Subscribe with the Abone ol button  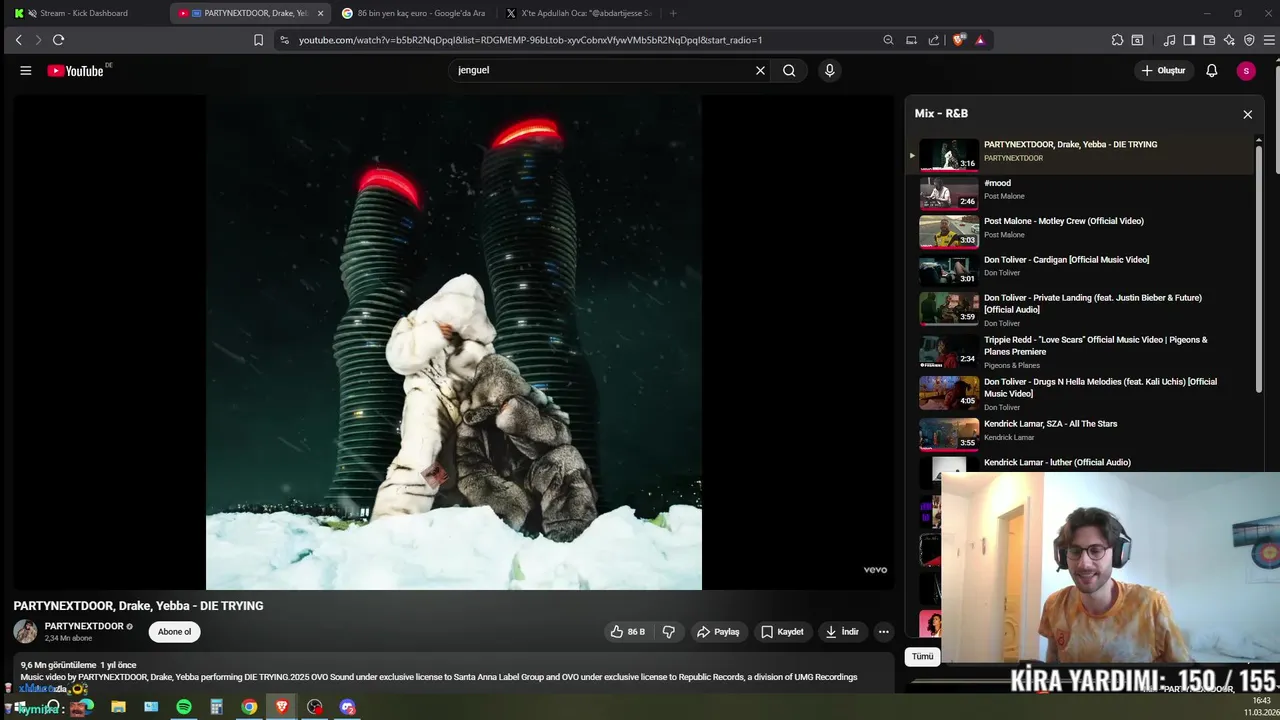174,632
